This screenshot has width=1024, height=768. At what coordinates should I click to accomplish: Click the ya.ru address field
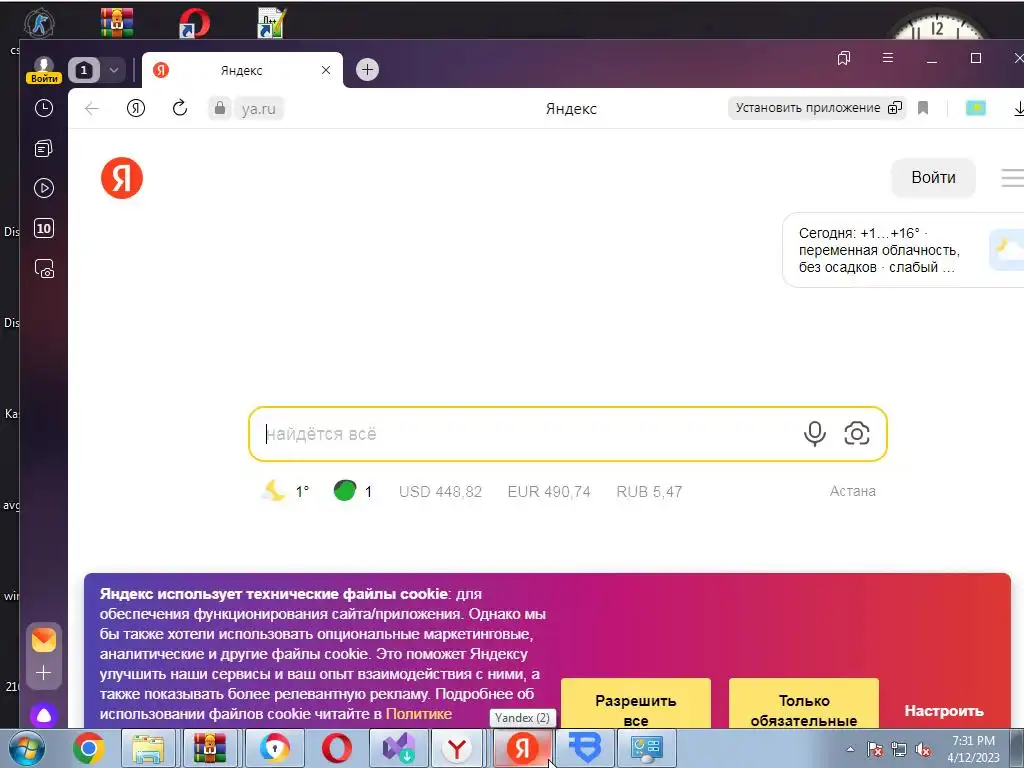pos(259,109)
